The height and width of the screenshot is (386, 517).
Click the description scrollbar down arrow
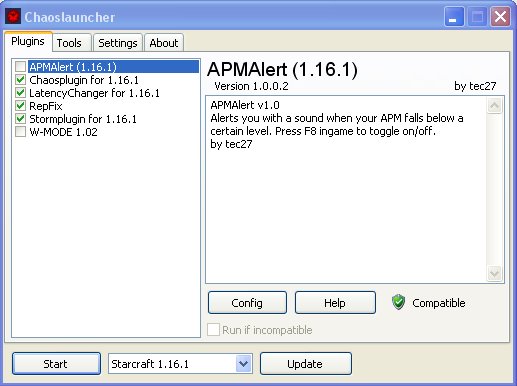click(494, 274)
